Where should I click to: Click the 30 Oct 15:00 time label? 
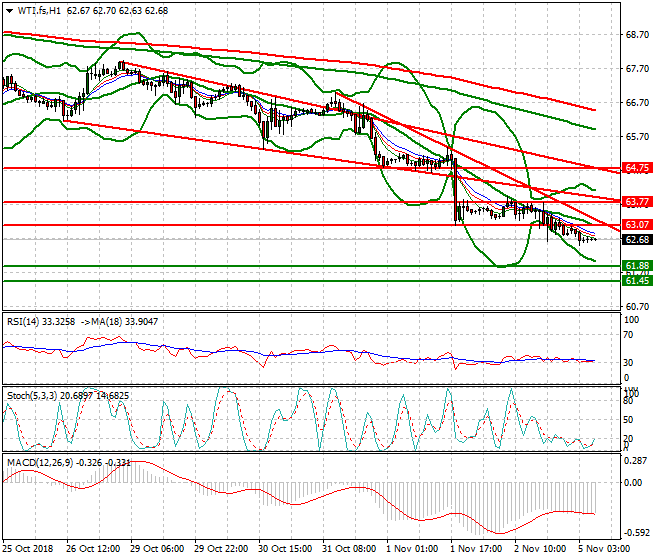click(285, 549)
